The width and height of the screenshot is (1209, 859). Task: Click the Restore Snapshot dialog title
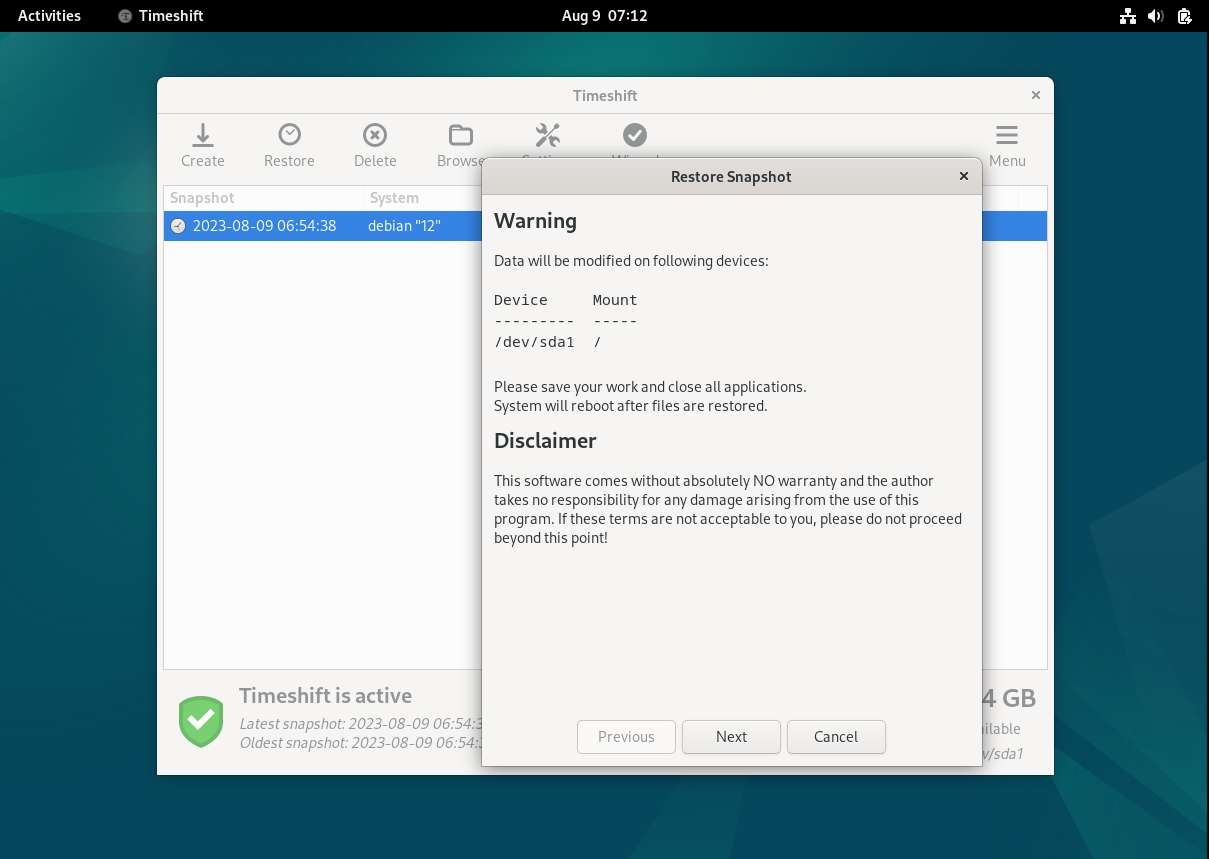pyautogui.click(x=731, y=177)
